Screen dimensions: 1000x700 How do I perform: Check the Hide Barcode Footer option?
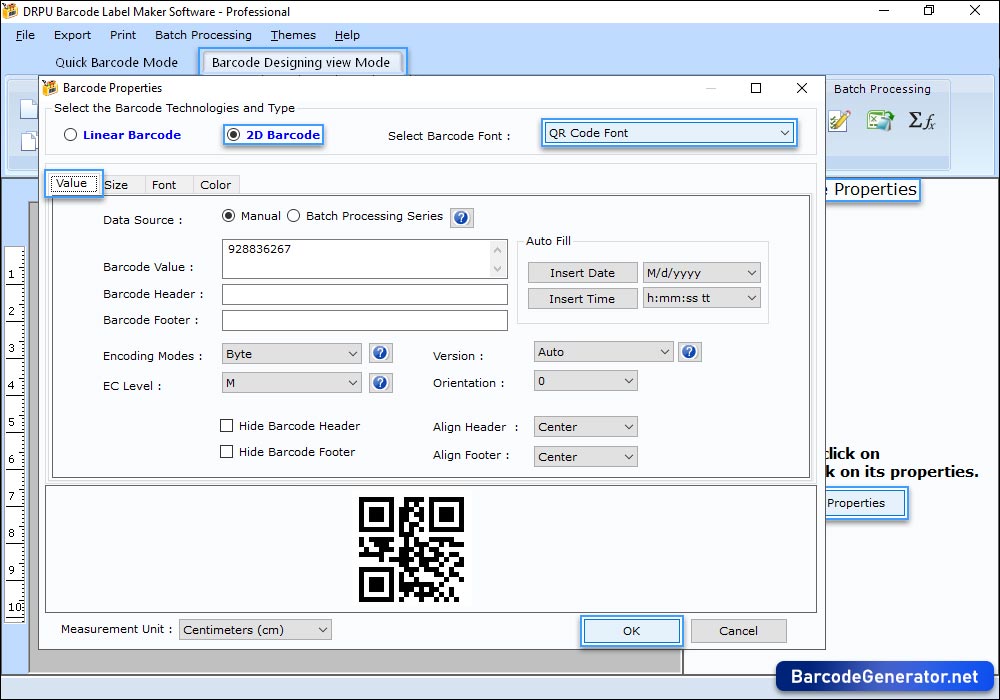(x=227, y=452)
